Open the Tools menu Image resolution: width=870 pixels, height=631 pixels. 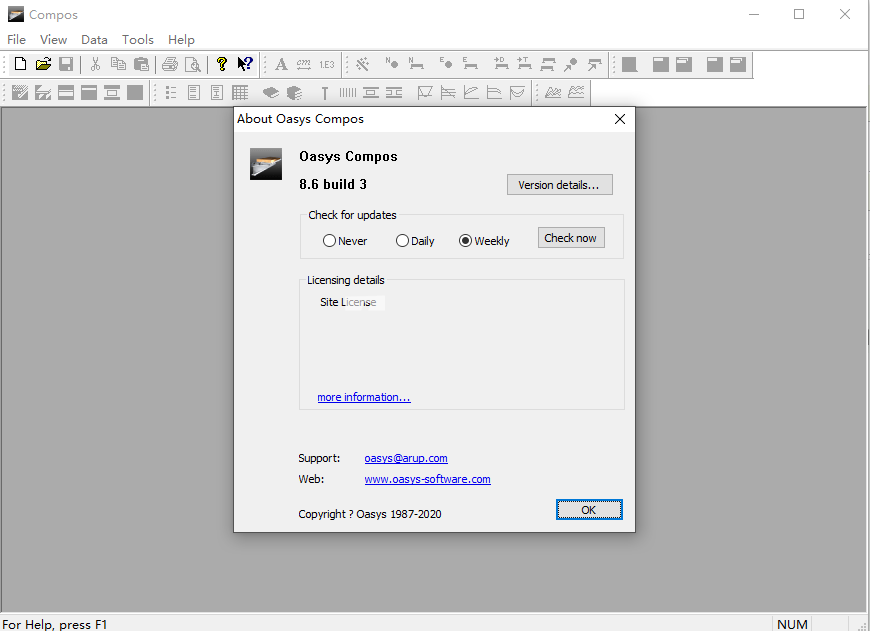coord(138,40)
